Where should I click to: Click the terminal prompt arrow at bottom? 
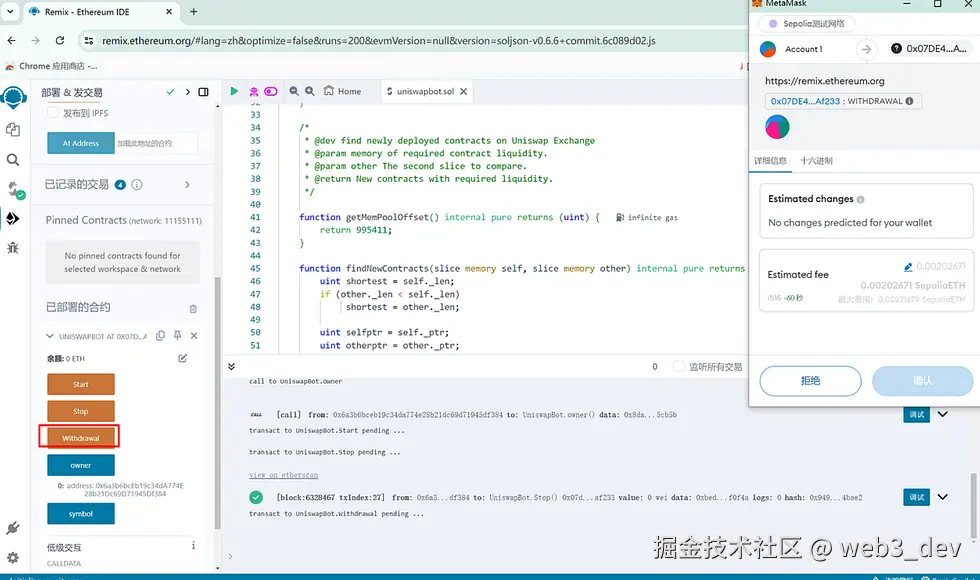point(230,556)
